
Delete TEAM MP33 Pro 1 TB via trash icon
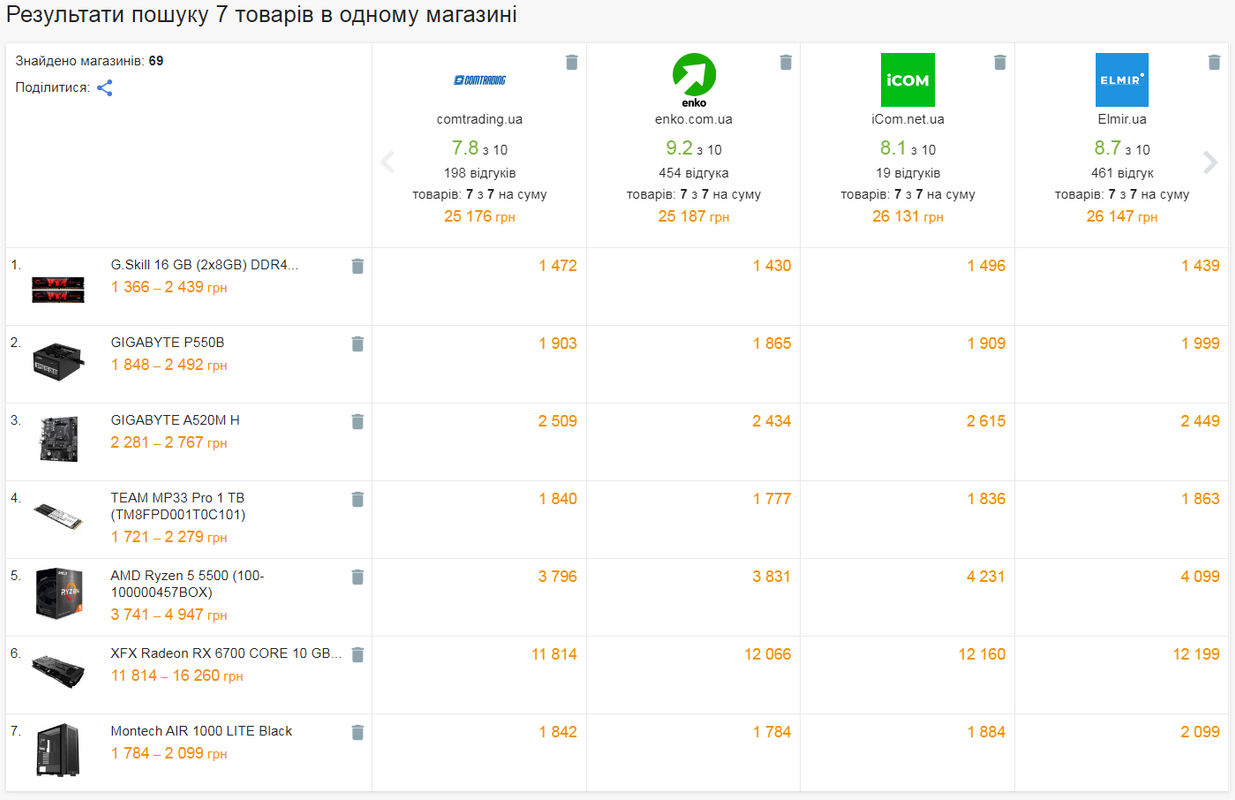tap(358, 499)
